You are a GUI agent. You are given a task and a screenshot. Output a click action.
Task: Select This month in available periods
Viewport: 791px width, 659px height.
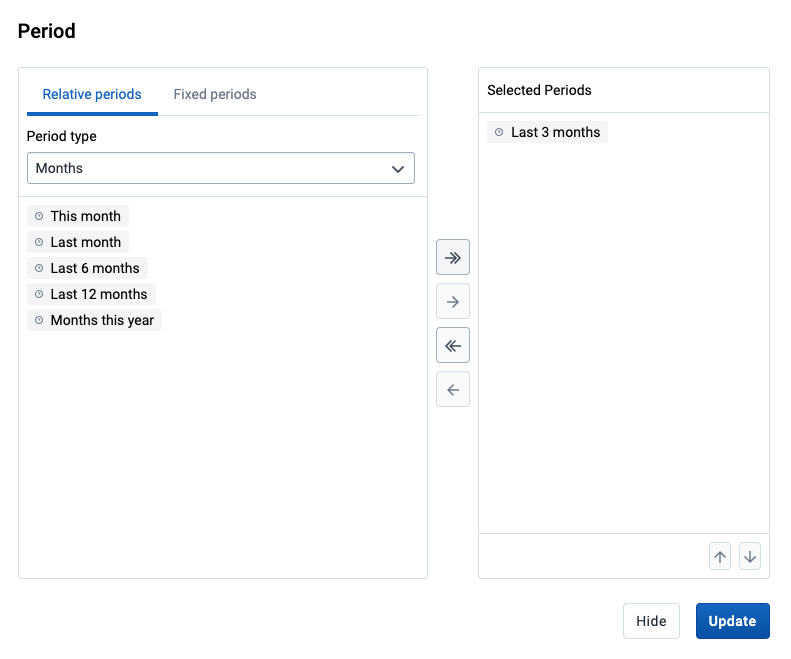pos(78,216)
